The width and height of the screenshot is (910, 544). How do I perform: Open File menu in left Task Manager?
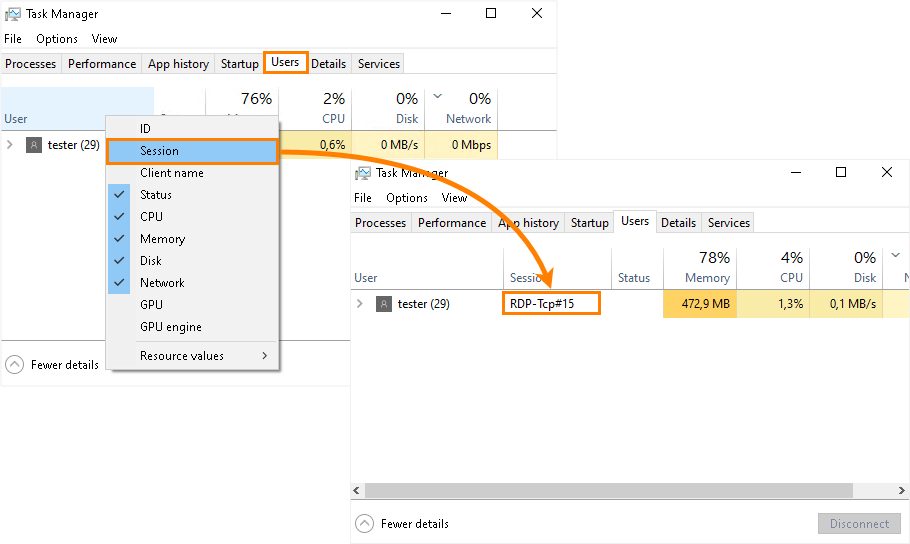point(13,39)
